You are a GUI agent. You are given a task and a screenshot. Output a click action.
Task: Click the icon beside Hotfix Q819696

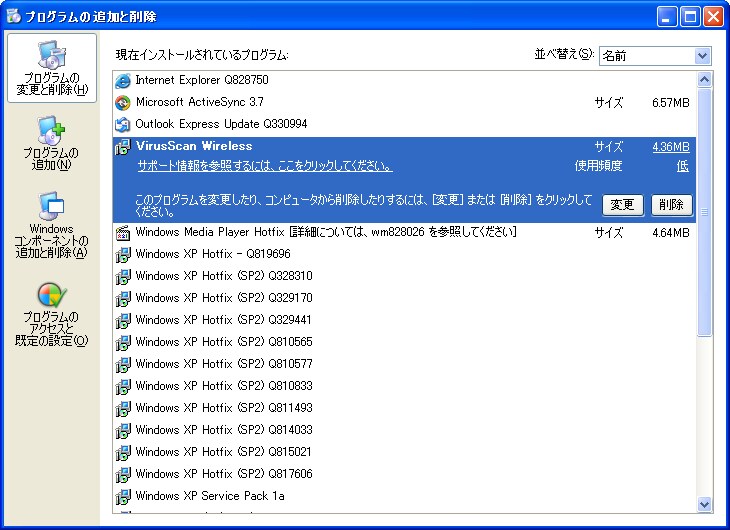click(x=123, y=254)
